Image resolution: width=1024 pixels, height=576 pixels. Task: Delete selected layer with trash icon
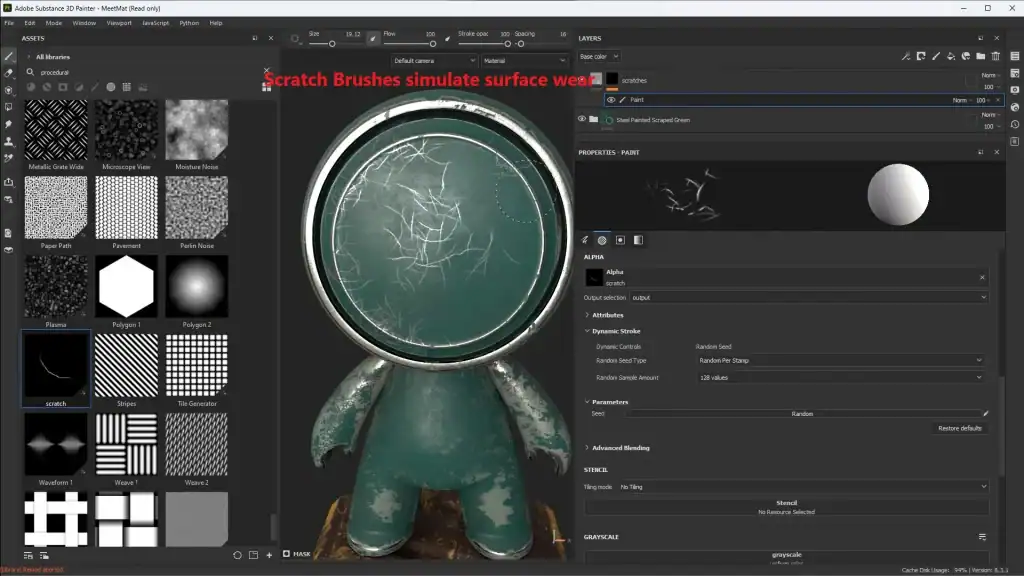coord(996,56)
